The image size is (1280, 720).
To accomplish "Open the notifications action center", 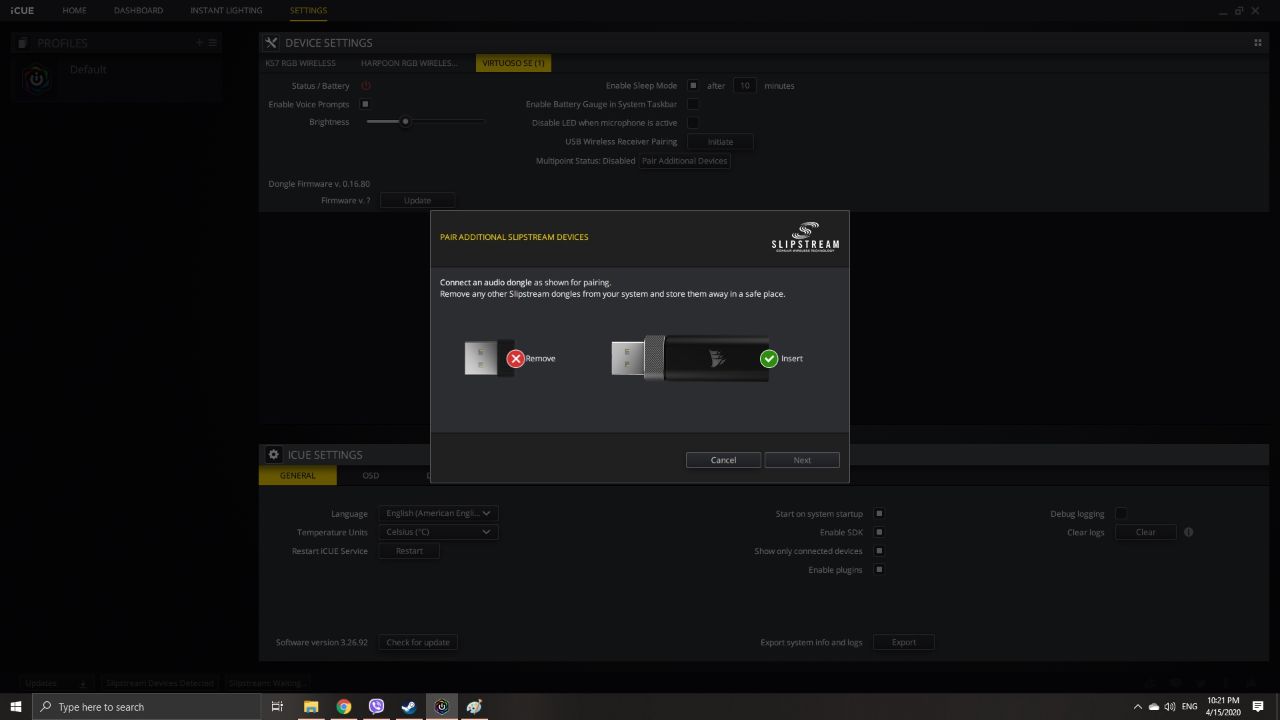I will click(x=1258, y=707).
